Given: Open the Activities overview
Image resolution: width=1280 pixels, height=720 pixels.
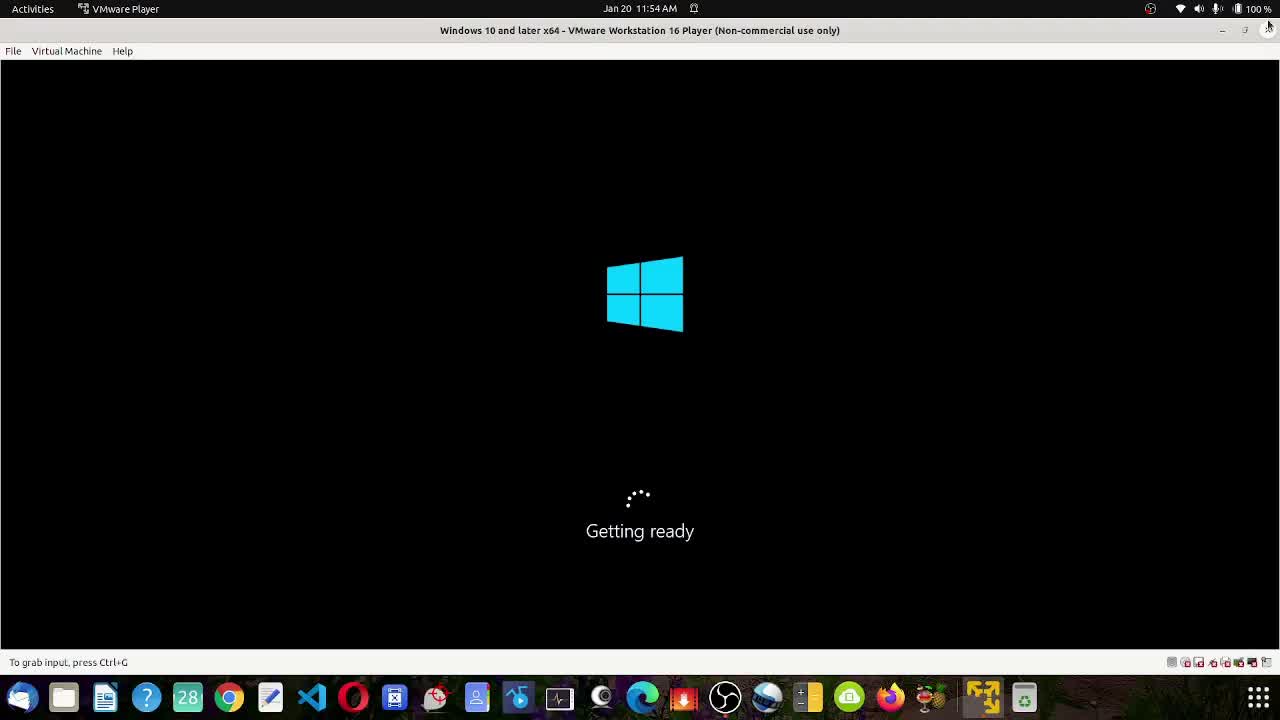Looking at the screenshot, I should coord(33,9).
